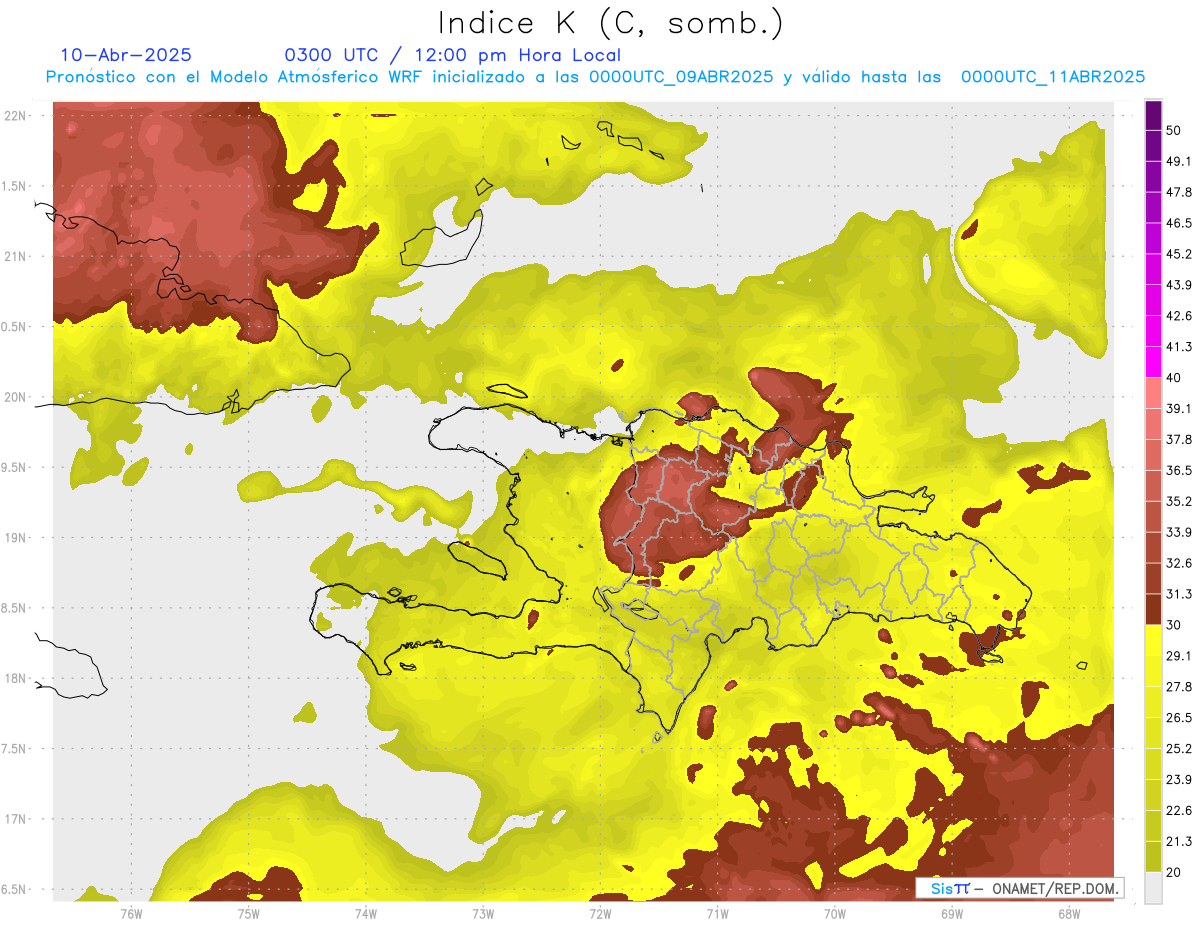The height and width of the screenshot is (927, 1200).
Task: Click the longitude axis label "69W"
Action: [x=951, y=913]
